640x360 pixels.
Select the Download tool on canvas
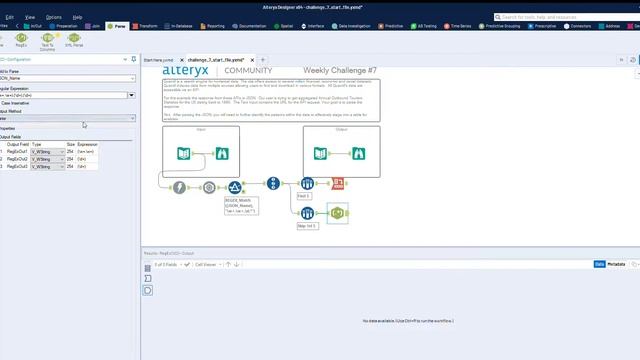179,187
